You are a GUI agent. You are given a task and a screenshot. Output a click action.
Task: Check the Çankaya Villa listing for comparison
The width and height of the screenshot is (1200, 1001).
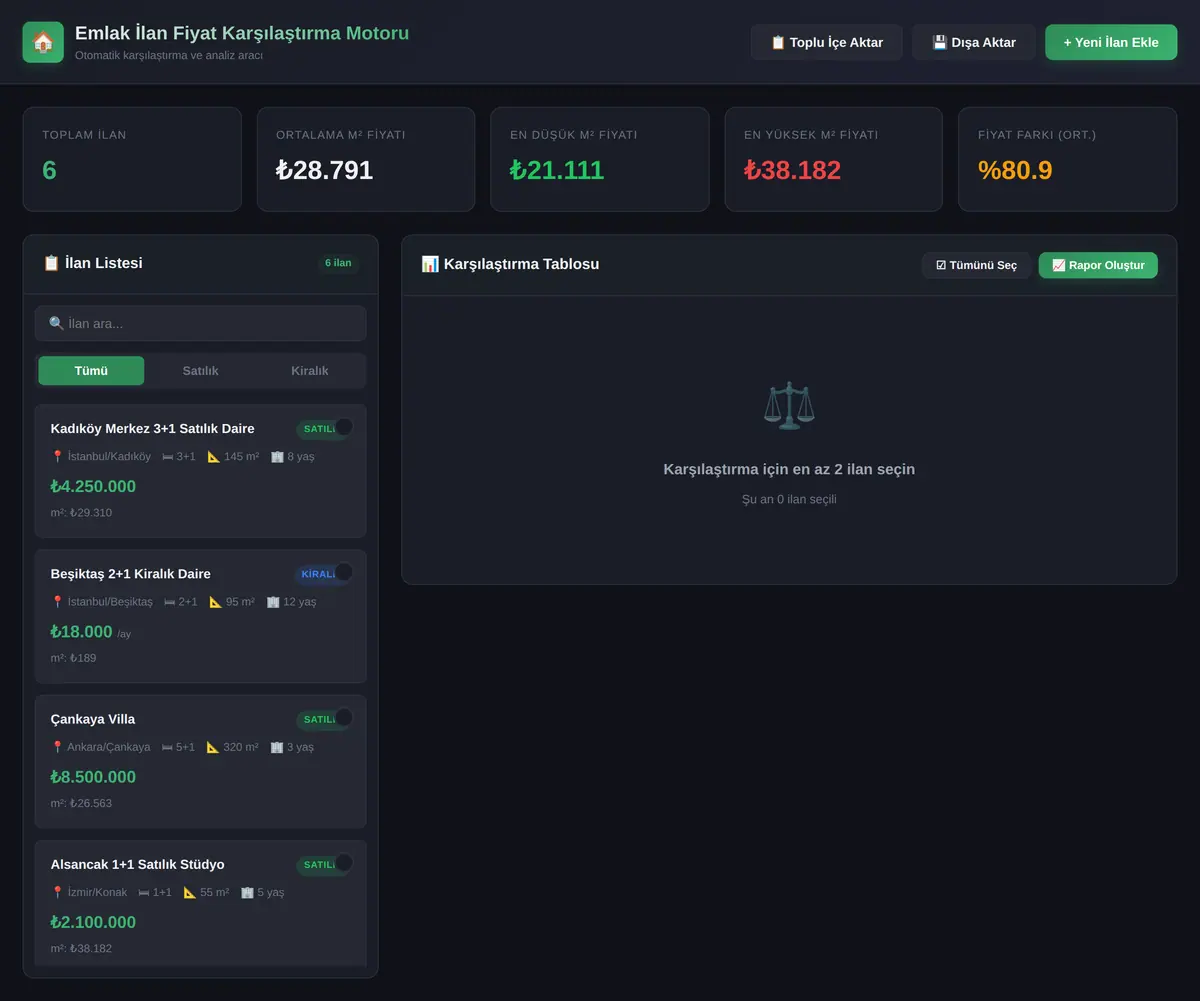pos(344,717)
